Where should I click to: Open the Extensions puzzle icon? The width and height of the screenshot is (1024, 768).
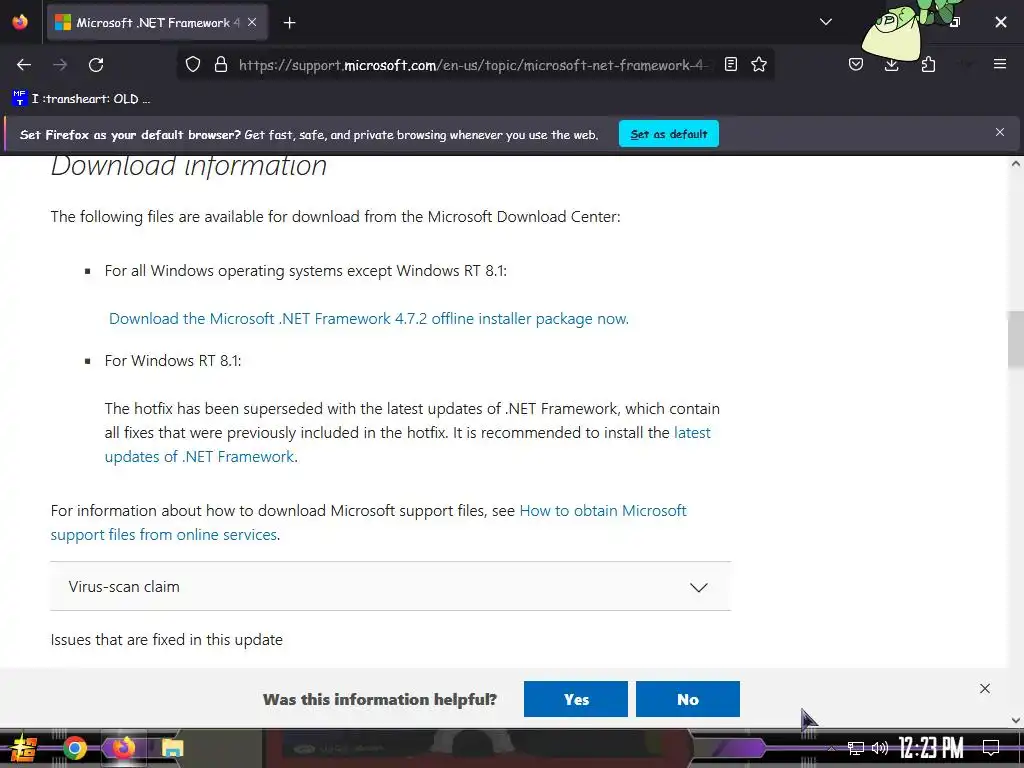[928, 65]
